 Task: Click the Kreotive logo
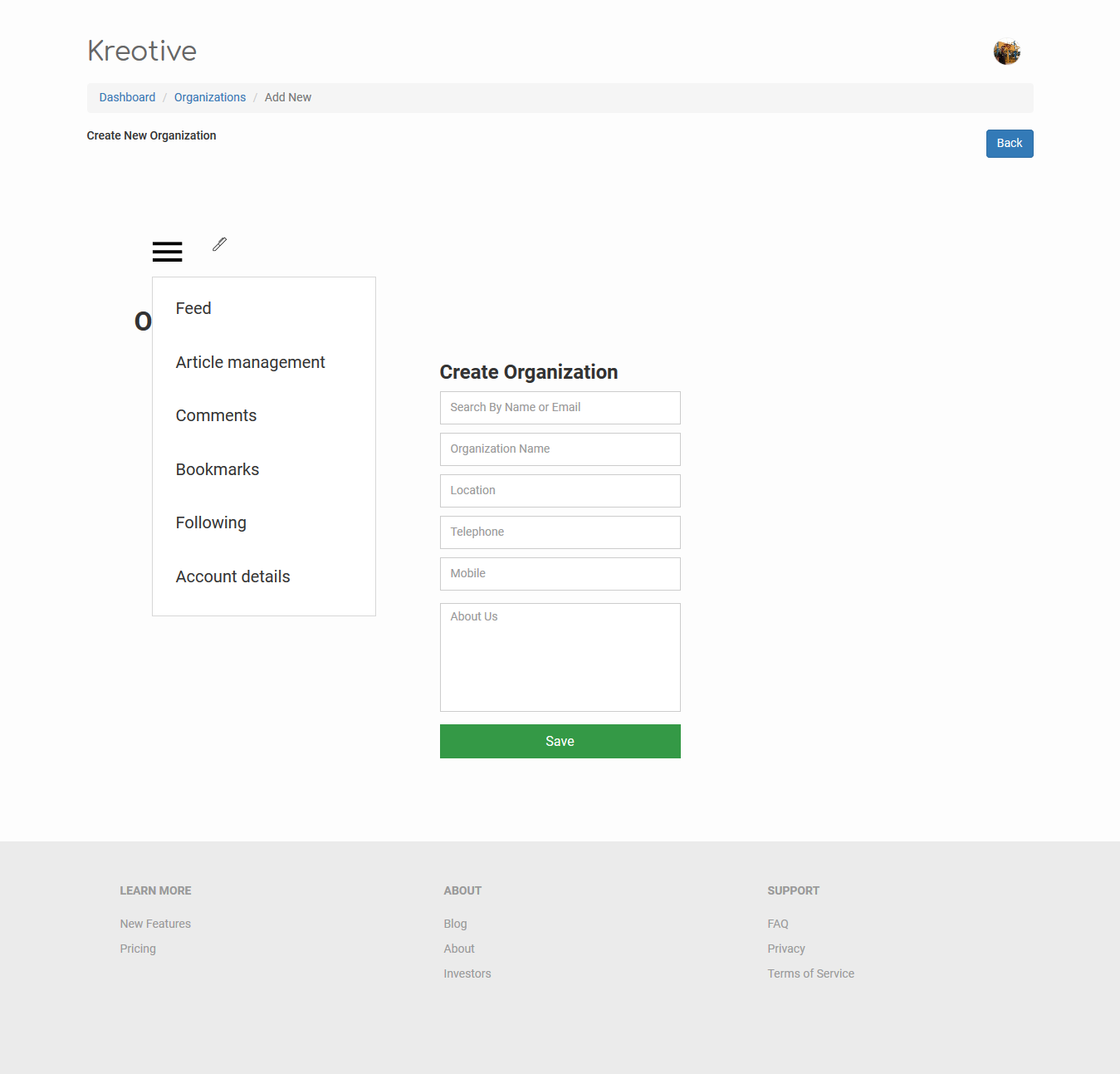[142, 51]
